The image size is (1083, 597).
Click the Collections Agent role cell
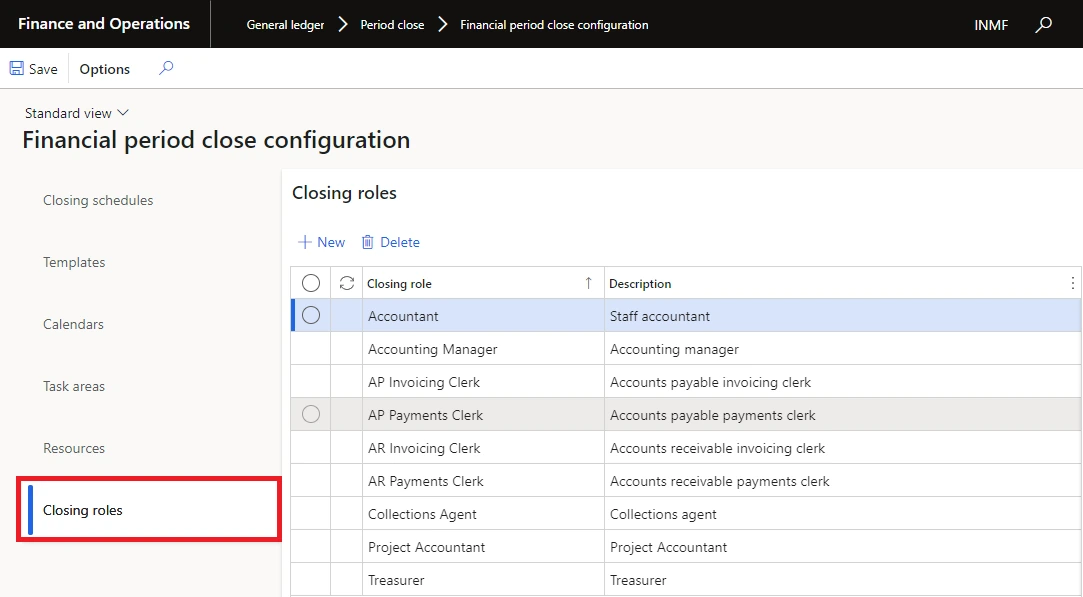click(483, 514)
